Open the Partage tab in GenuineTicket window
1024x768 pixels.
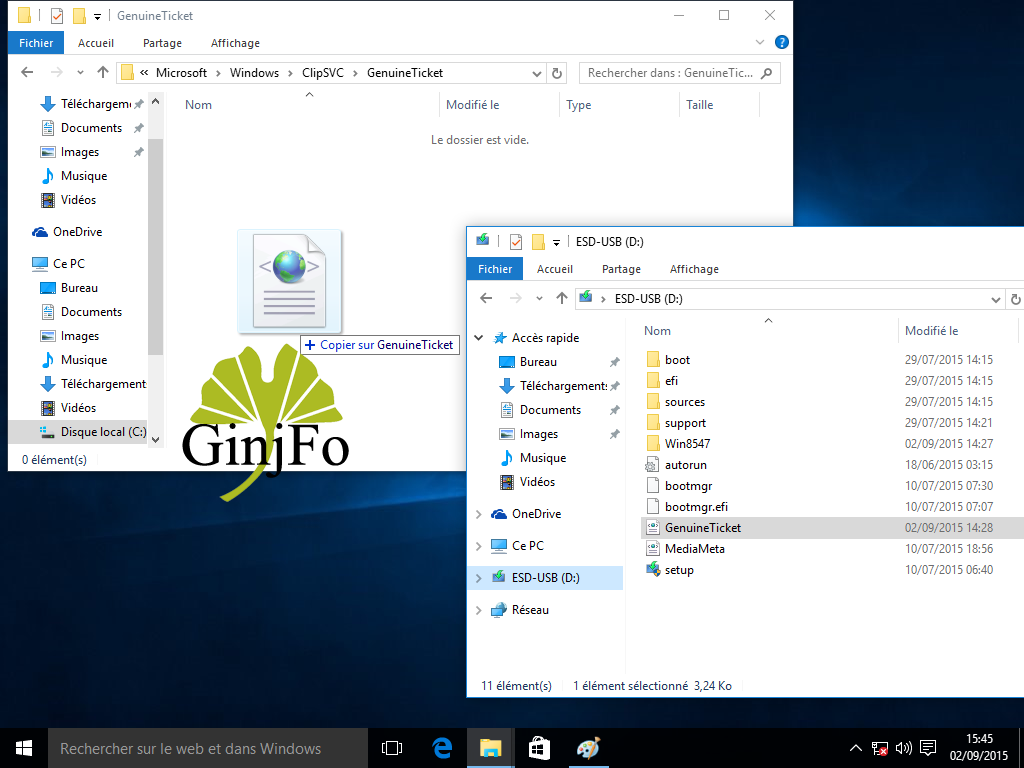(x=162, y=43)
